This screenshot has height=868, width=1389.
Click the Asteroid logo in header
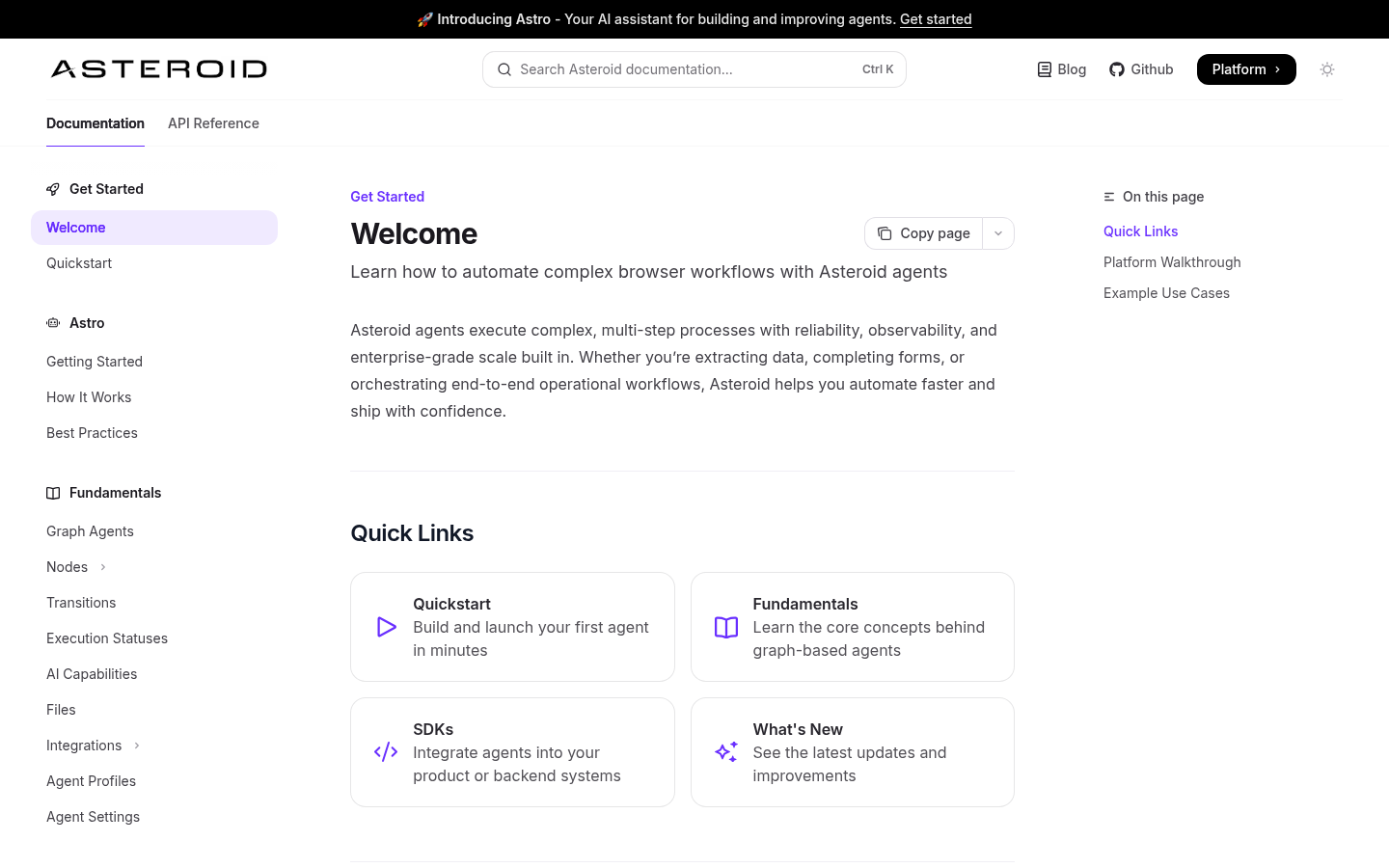[159, 69]
